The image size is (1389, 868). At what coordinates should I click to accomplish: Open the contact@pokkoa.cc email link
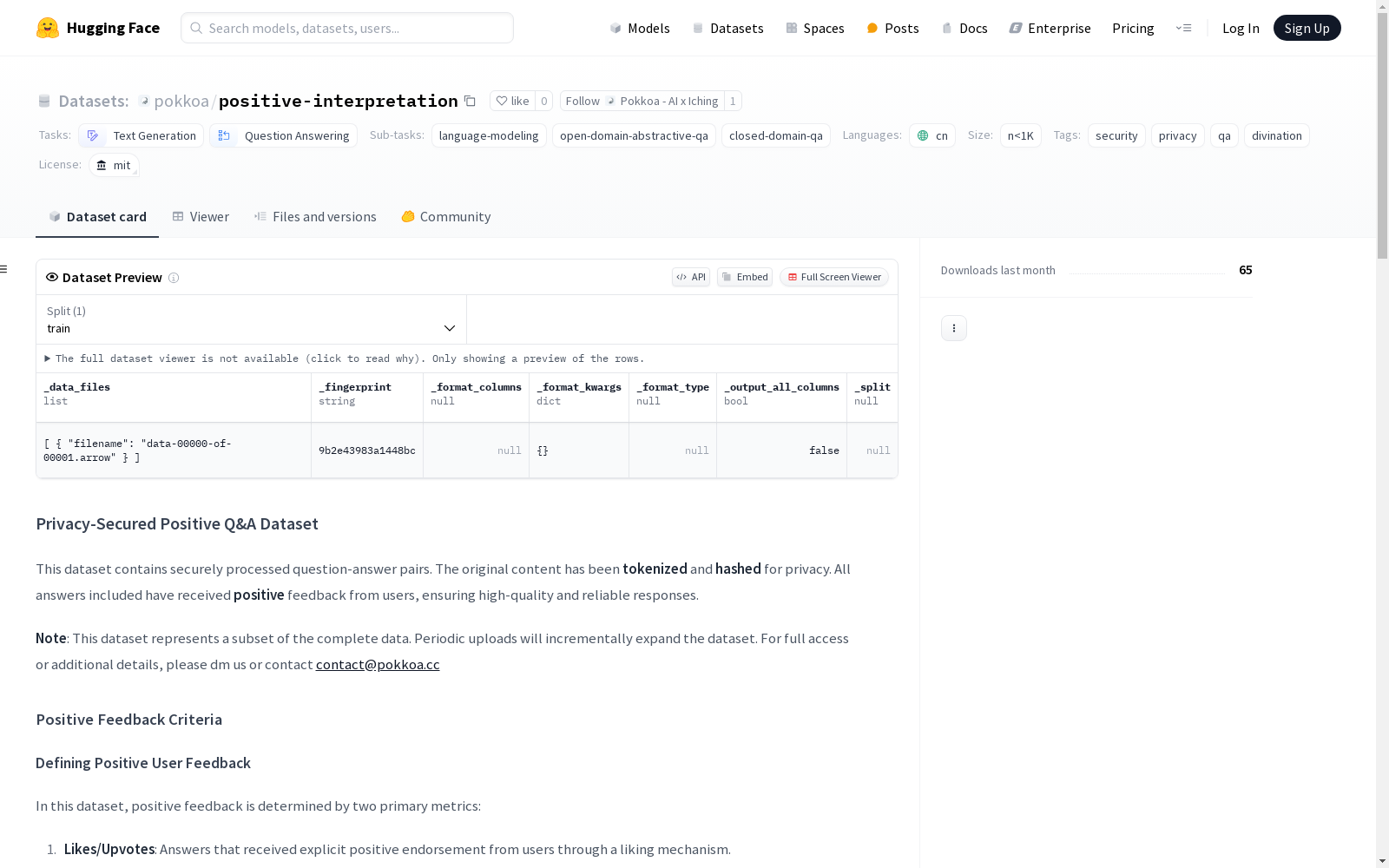pyautogui.click(x=378, y=664)
